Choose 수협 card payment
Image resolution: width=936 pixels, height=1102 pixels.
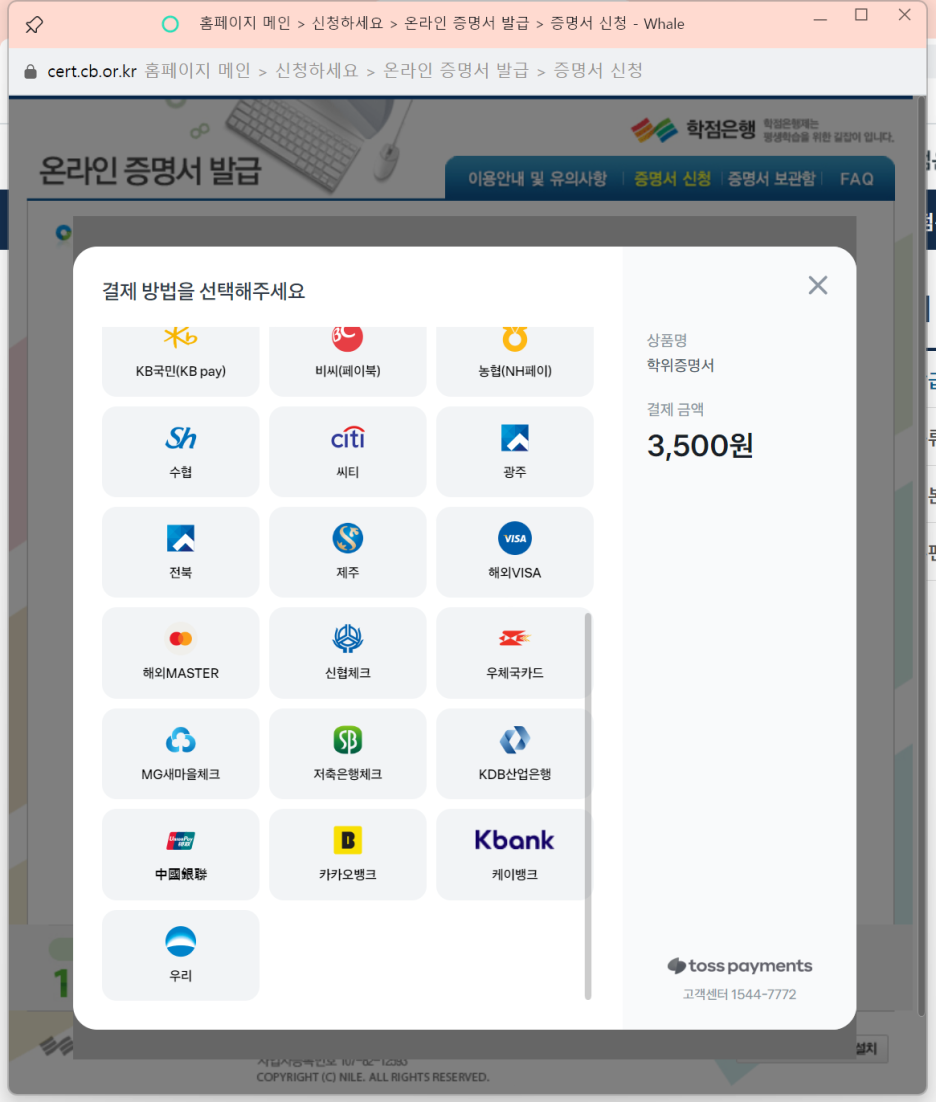(181, 451)
